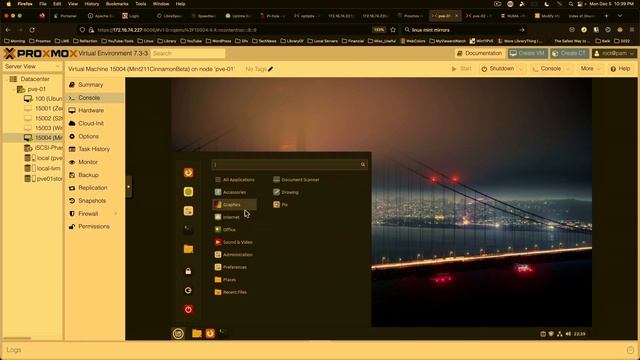The width and height of the screenshot is (640, 360).
Task: Select the Snapshots tab
Action: coord(94,201)
